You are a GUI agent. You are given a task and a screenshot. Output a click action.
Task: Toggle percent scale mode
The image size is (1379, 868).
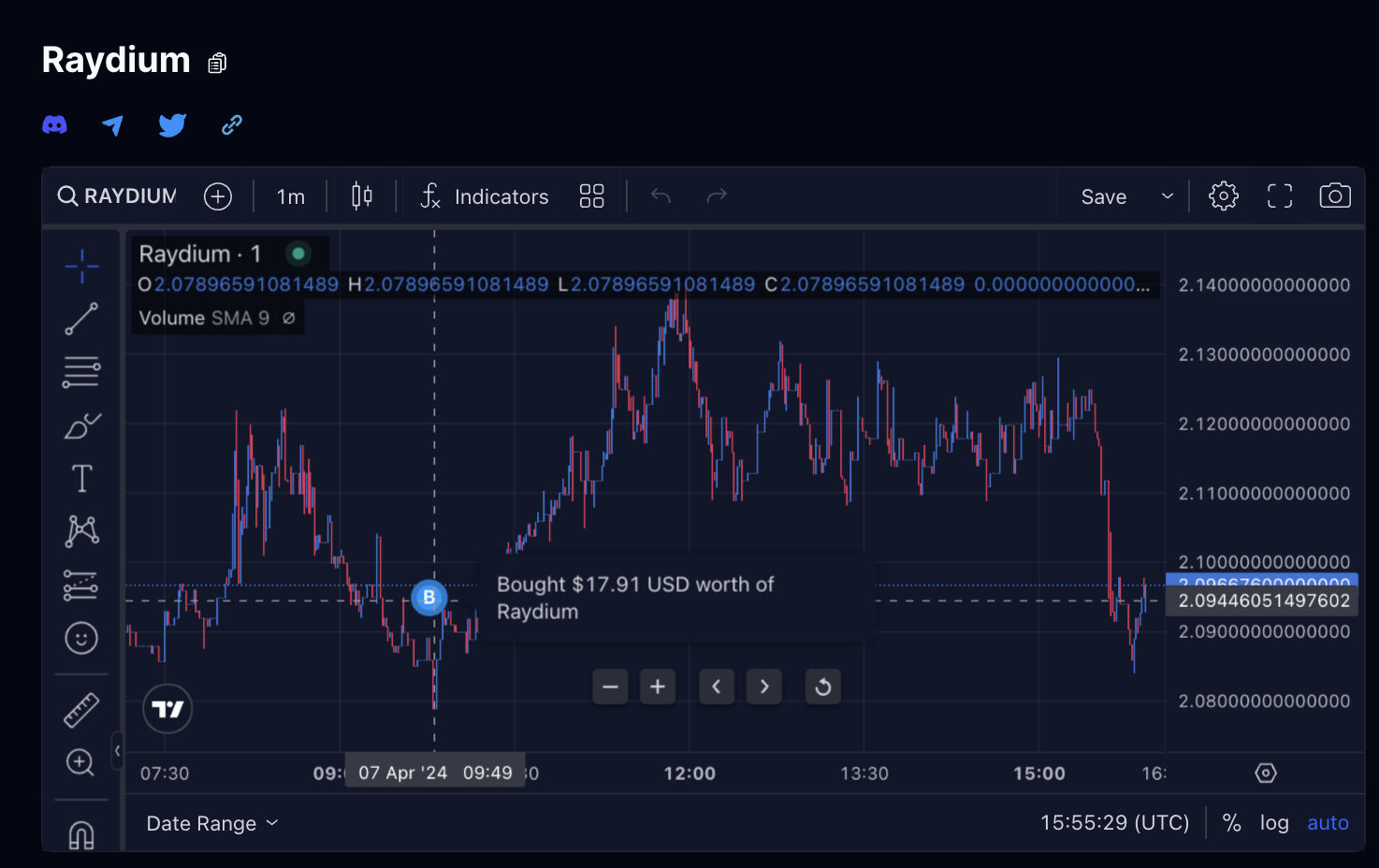[x=1231, y=823]
